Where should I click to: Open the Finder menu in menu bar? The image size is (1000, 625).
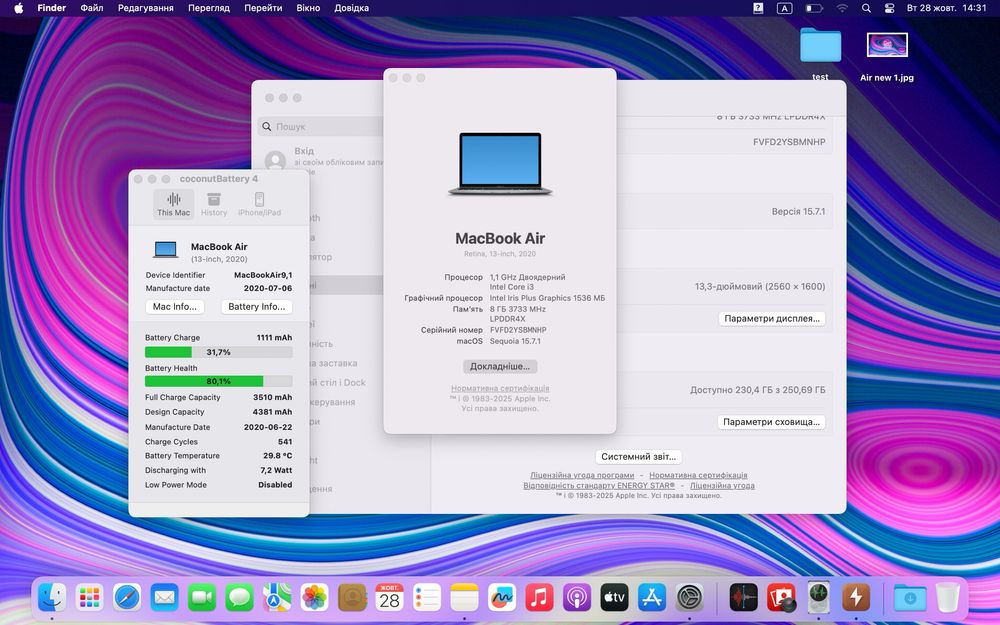click(x=52, y=8)
